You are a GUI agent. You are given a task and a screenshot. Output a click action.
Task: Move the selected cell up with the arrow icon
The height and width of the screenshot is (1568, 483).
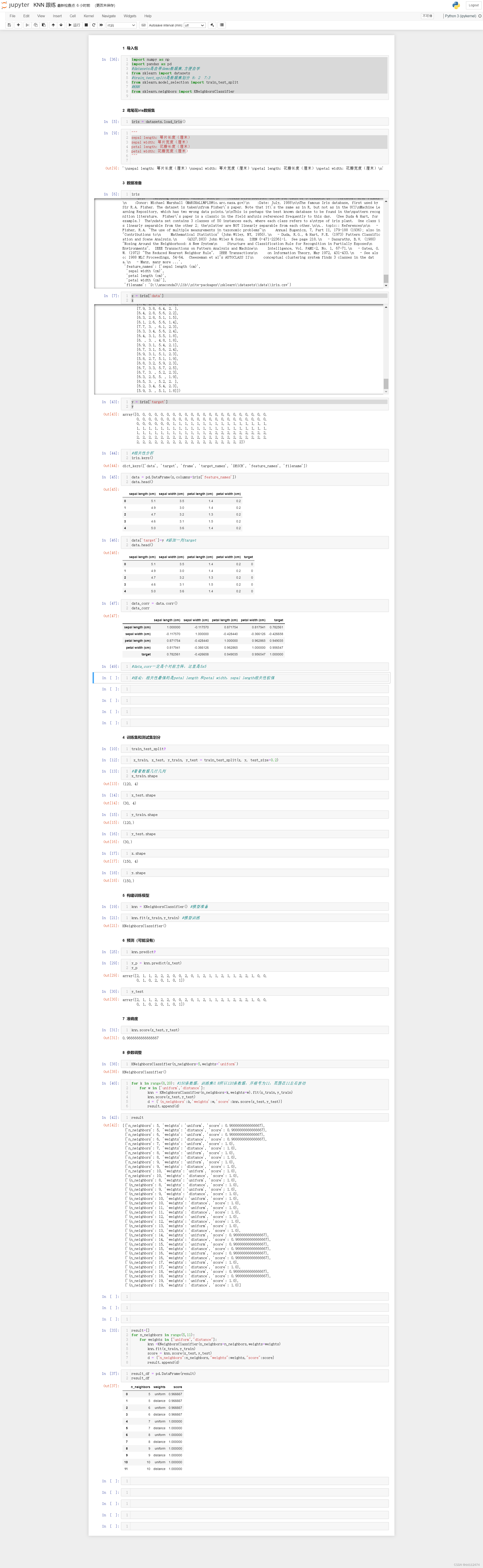[53, 25]
